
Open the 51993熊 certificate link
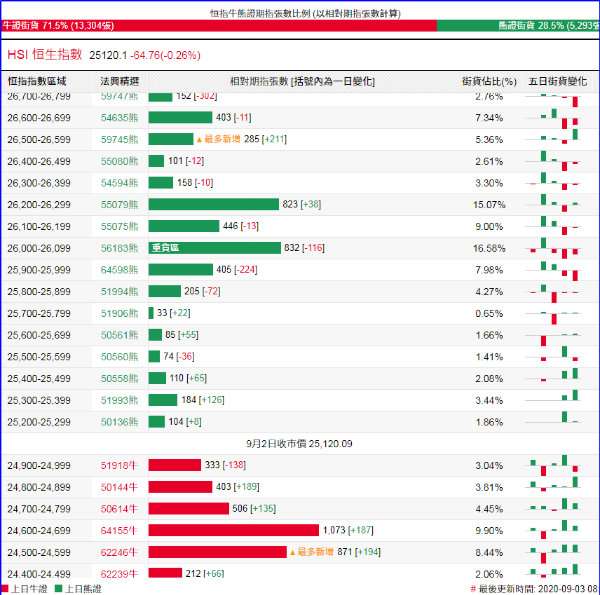pyautogui.click(x=119, y=400)
